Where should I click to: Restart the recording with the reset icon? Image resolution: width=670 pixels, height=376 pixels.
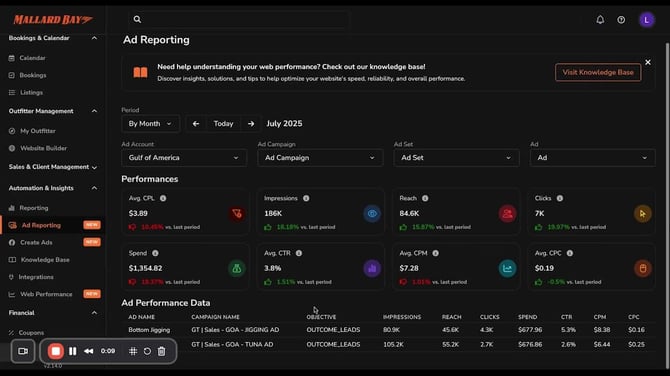(147, 351)
